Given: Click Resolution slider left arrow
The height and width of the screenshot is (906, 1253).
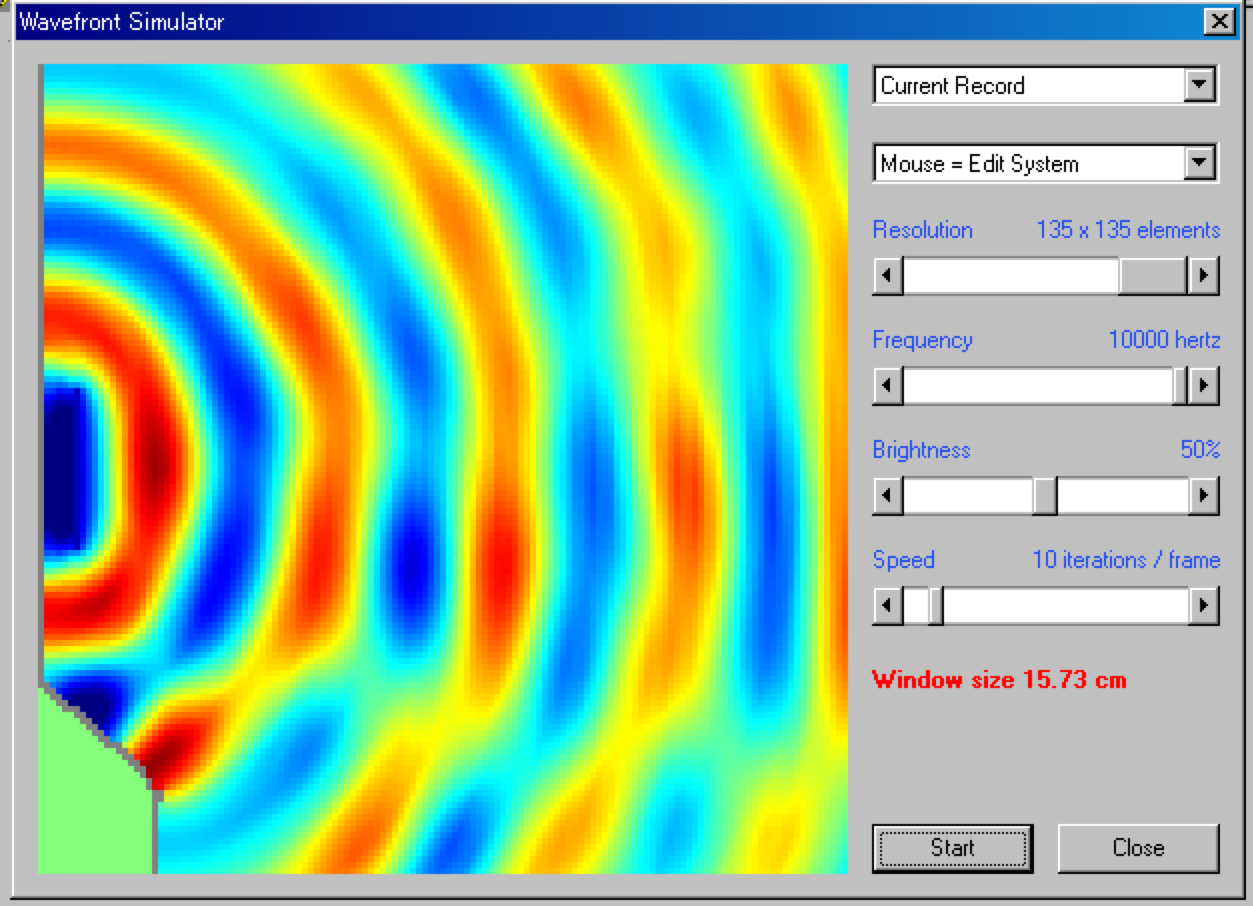Looking at the screenshot, I should (x=888, y=275).
